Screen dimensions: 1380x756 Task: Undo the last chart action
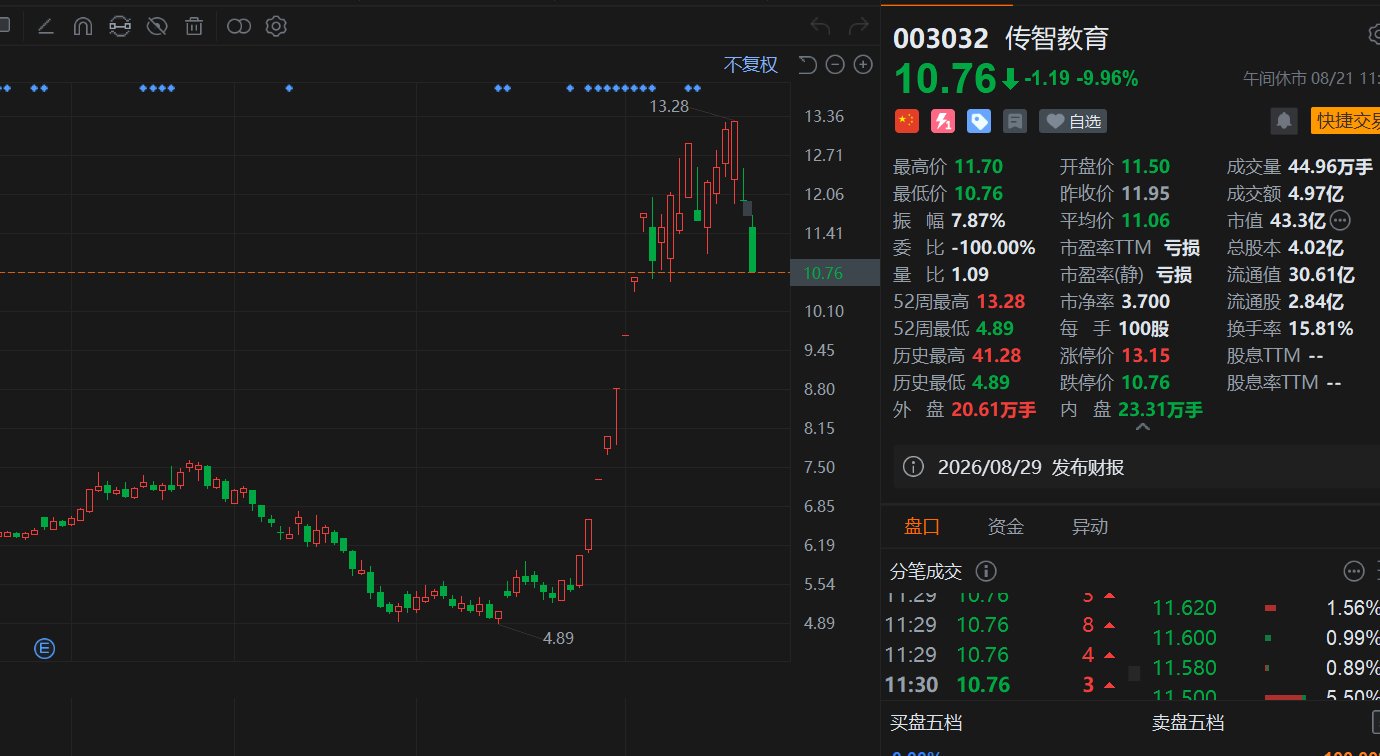point(820,26)
